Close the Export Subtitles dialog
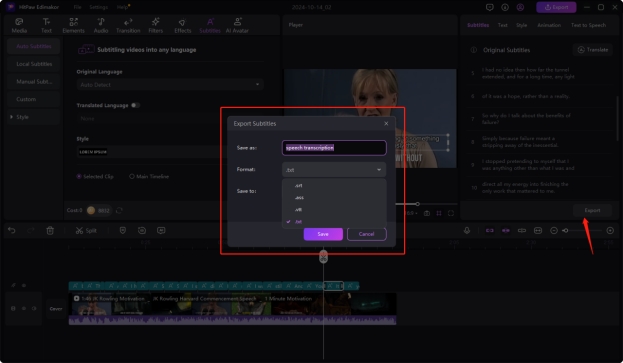The image size is (623, 363). click(386, 124)
